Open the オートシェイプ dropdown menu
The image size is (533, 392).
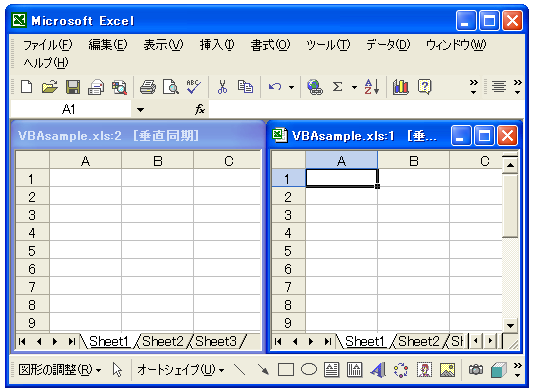click(x=180, y=370)
